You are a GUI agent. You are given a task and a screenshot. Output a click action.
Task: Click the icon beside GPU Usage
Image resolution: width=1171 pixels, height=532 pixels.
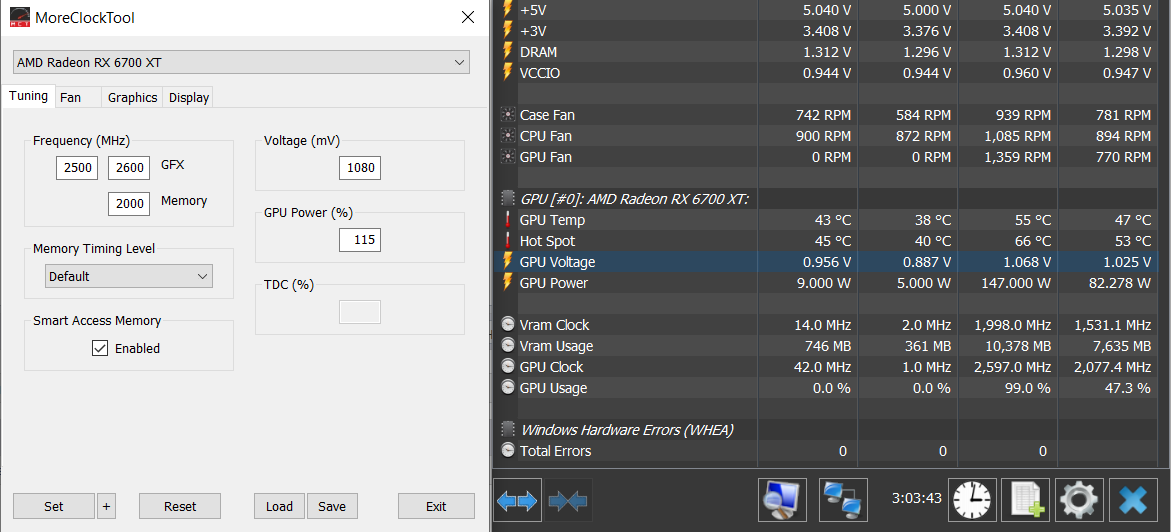508,388
